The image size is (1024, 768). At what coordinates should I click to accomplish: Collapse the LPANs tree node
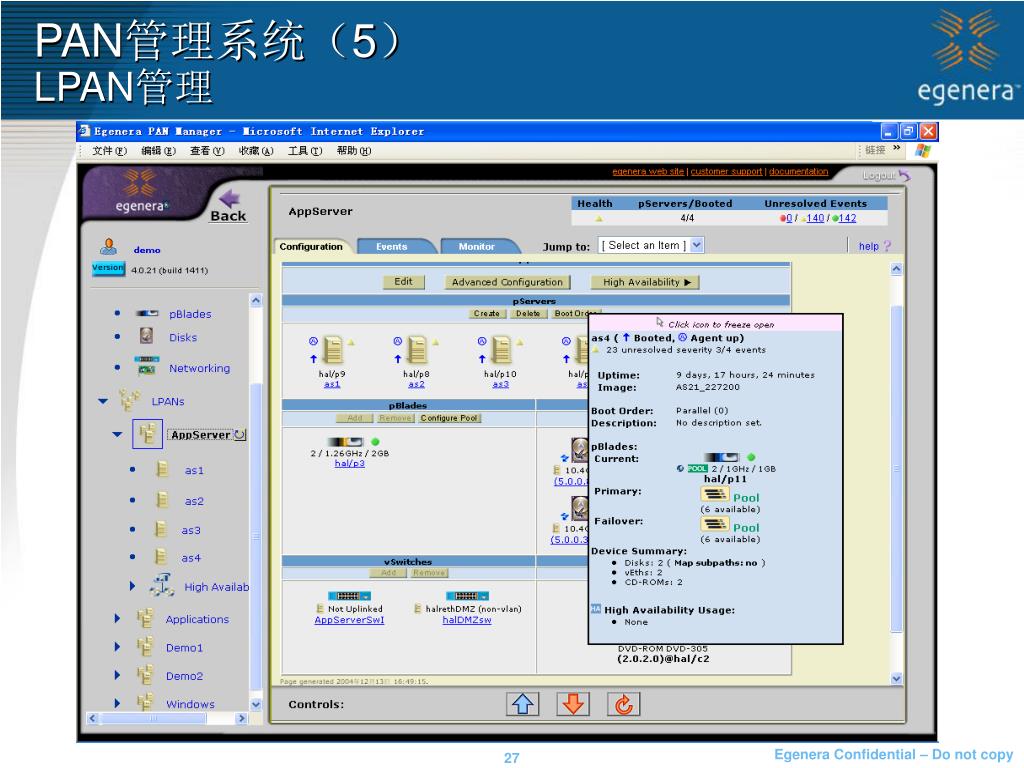pos(103,401)
